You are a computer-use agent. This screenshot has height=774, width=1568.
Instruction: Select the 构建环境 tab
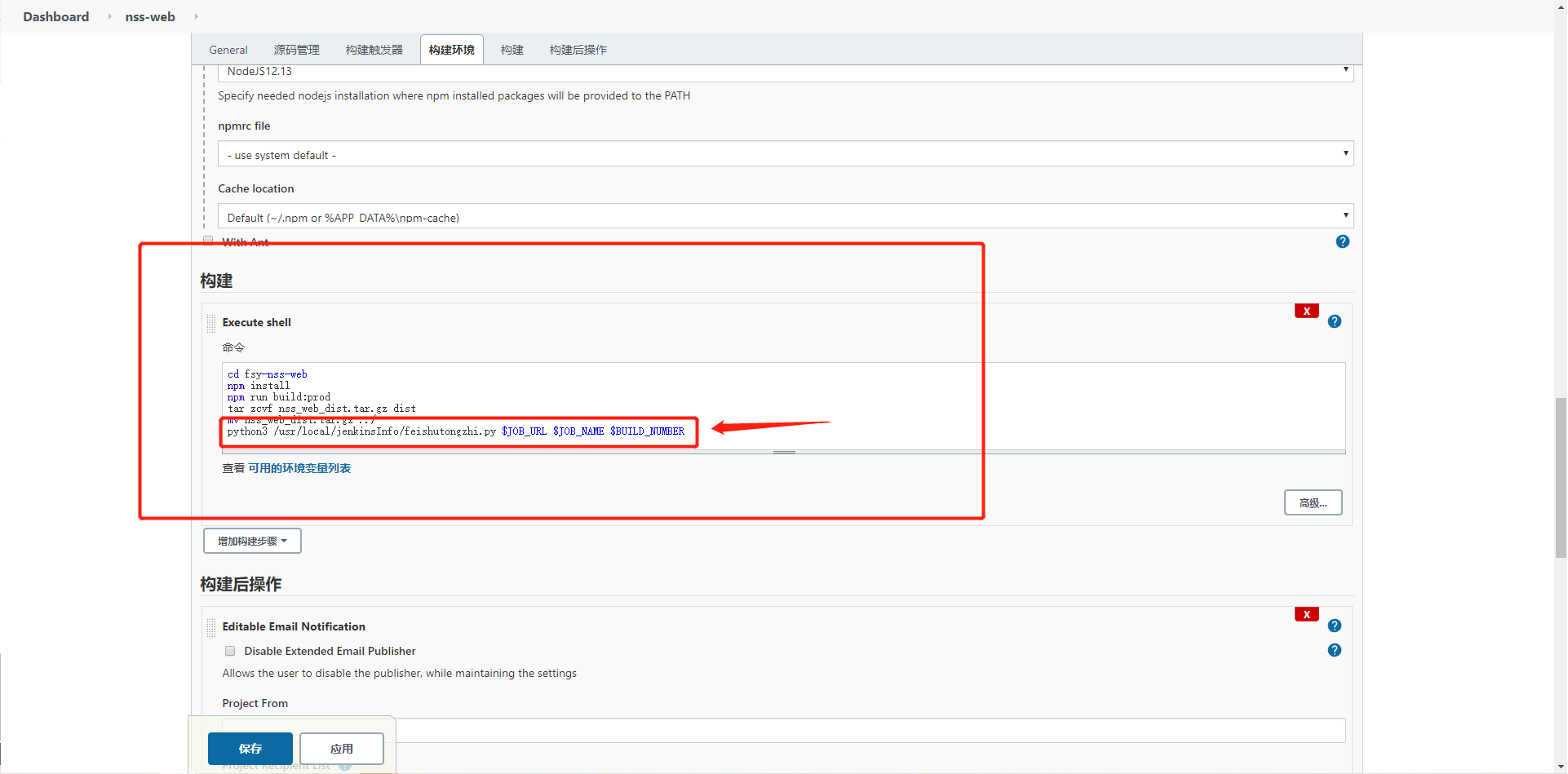click(452, 50)
